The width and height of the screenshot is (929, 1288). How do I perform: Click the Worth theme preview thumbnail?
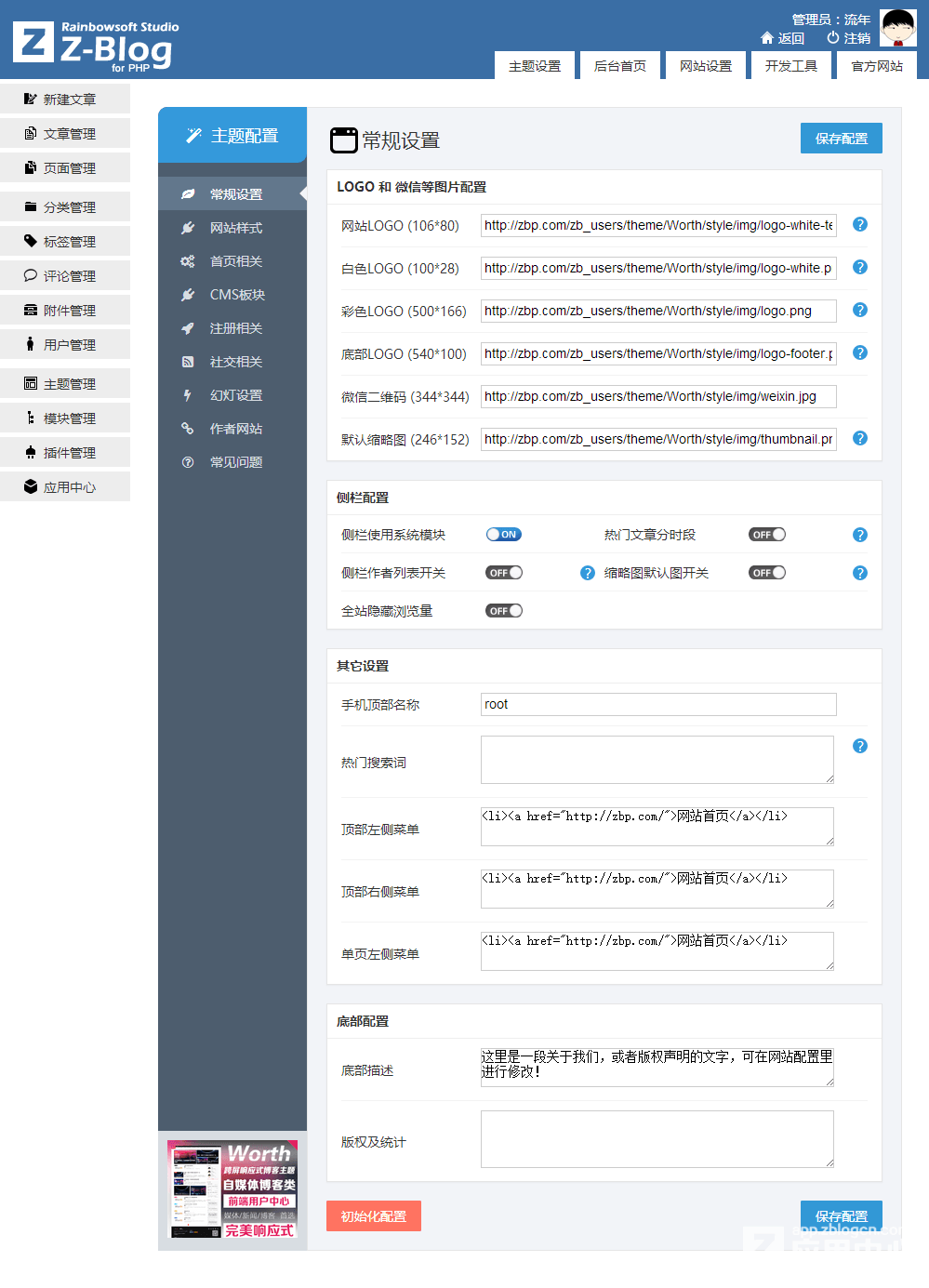(x=232, y=1189)
